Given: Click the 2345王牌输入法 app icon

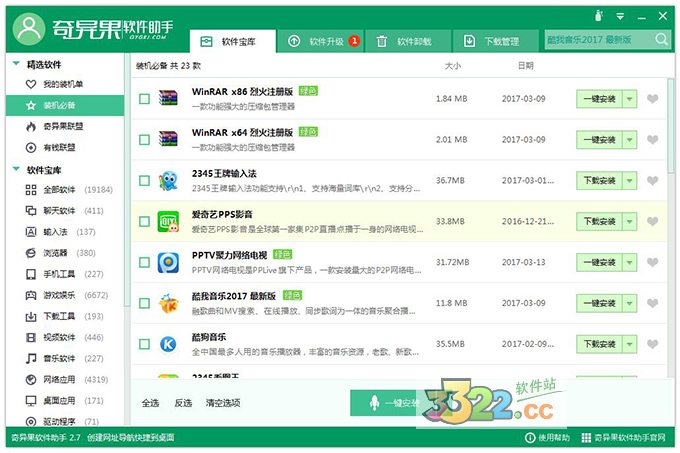Looking at the screenshot, I should pos(168,180).
